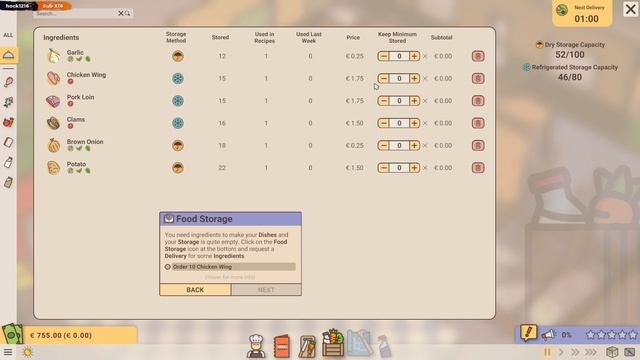This screenshot has width=640, height=360.
Task: Open the floor plan blueprint icon
Action: (359, 343)
